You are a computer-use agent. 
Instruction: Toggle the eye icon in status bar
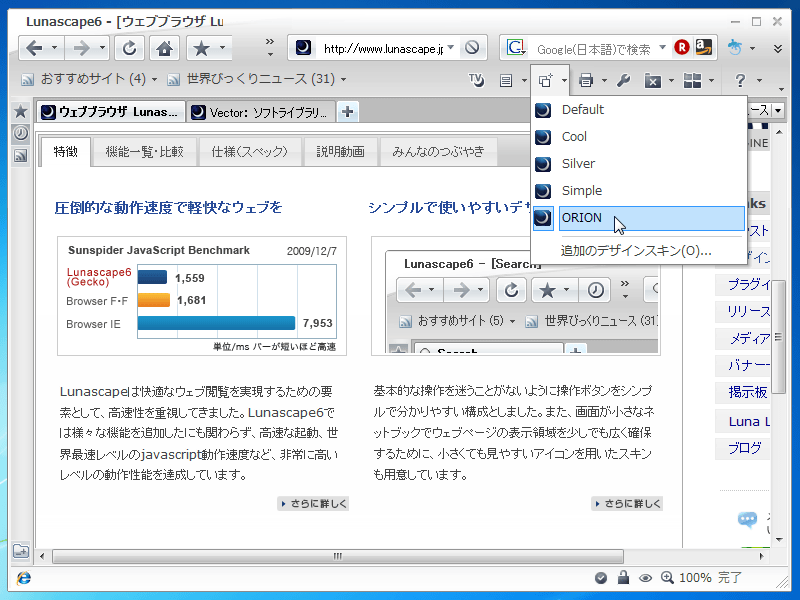[x=645, y=578]
